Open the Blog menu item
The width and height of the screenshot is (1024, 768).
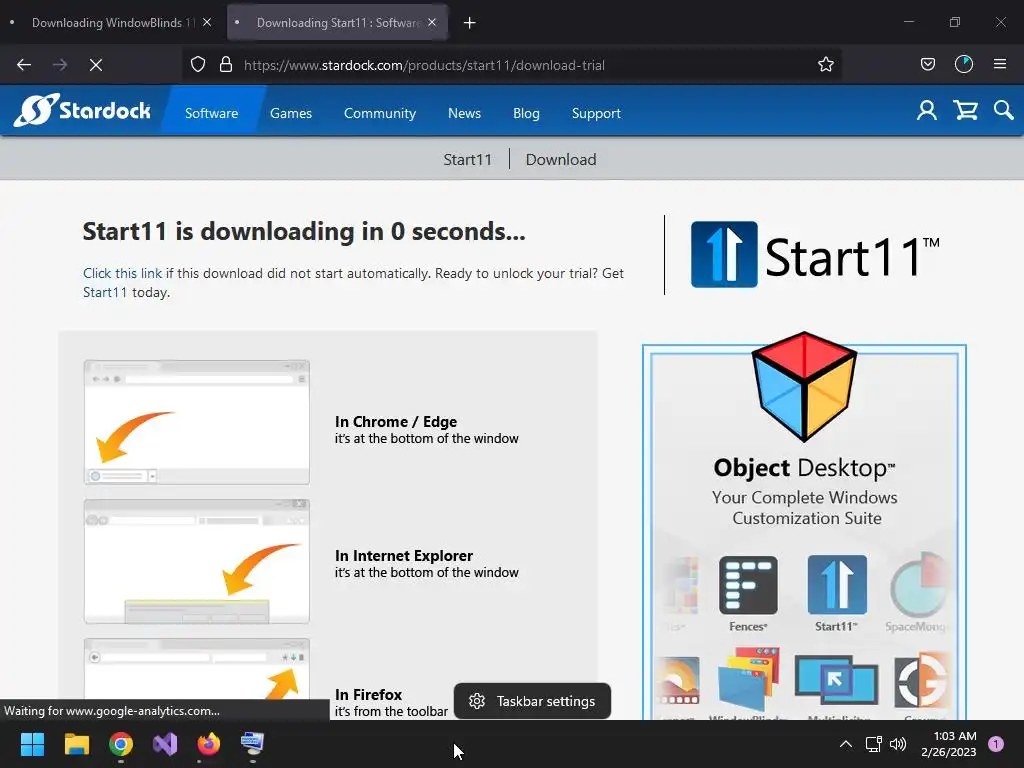(526, 113)
